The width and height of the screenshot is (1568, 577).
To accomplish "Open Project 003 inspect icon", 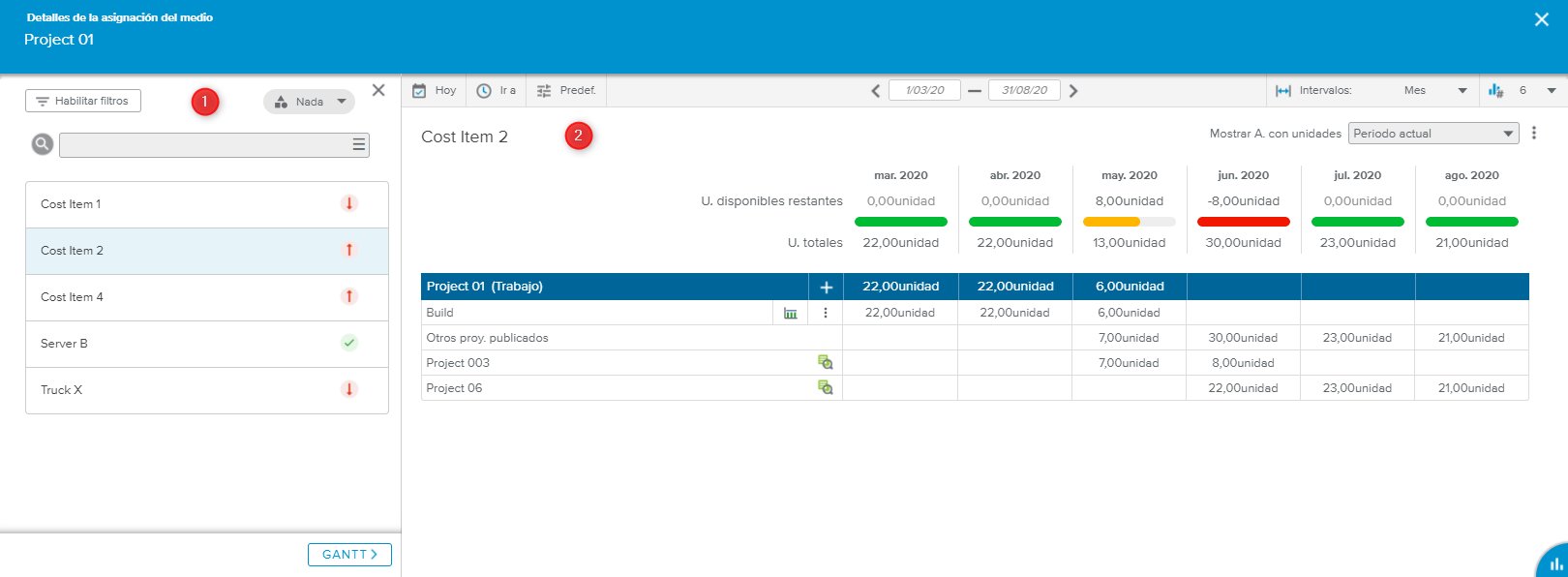I will [825, 362].
